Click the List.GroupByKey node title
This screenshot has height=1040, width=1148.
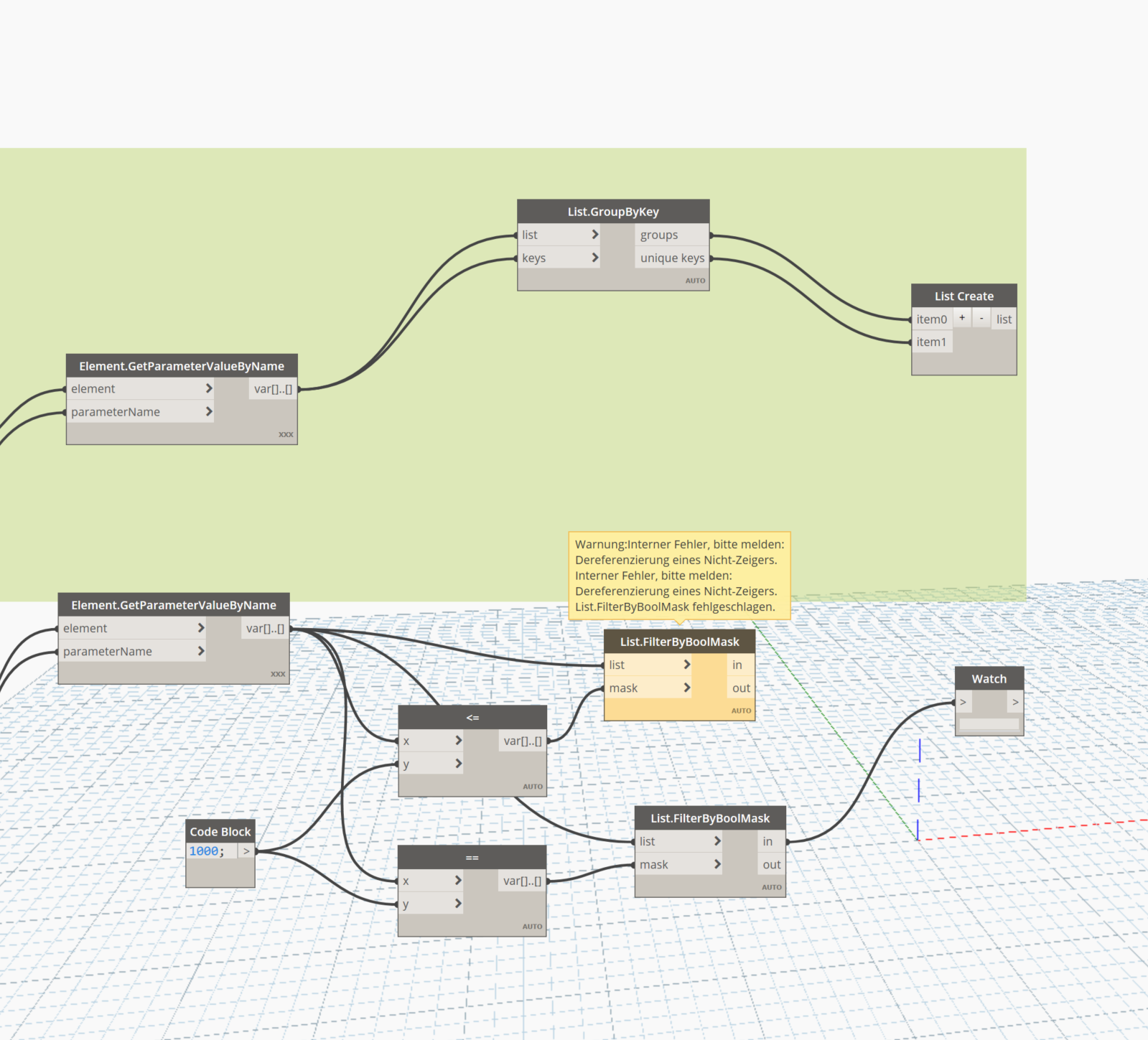click(x=613, y=212)
